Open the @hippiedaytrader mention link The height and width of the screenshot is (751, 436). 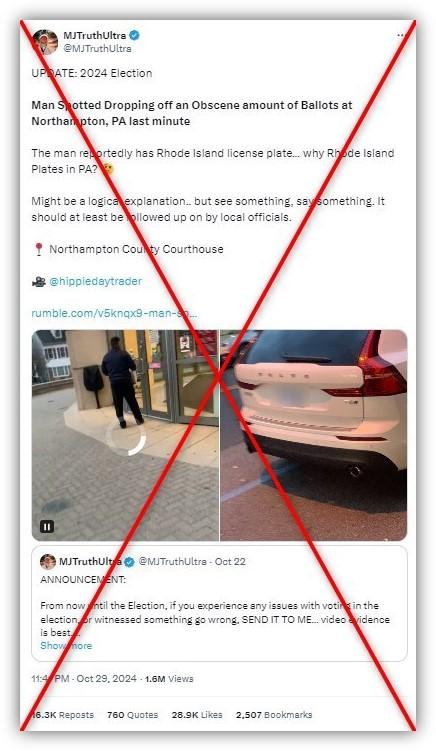point(96,281)
